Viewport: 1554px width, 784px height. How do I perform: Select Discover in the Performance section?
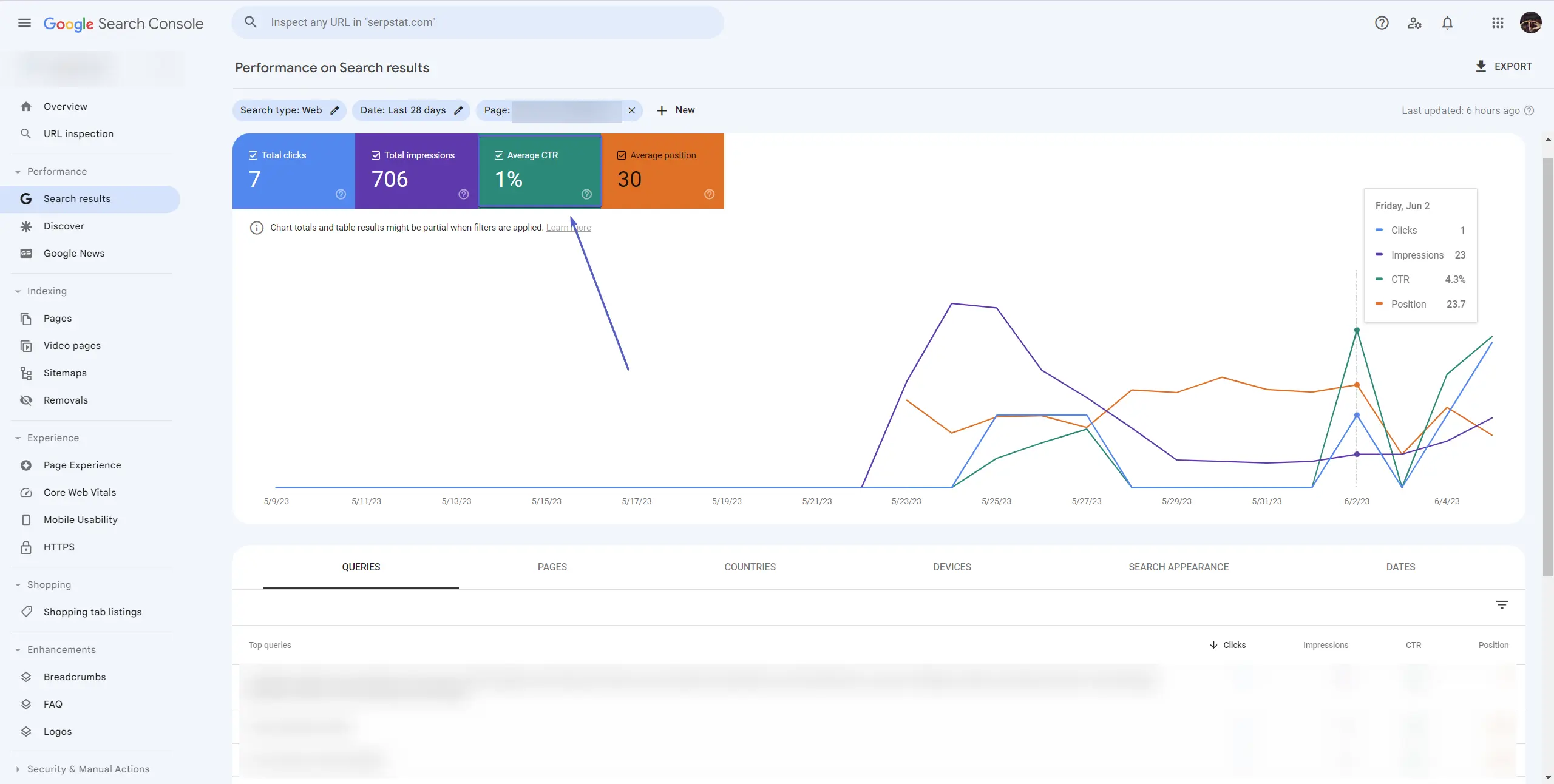click(63, 226)
